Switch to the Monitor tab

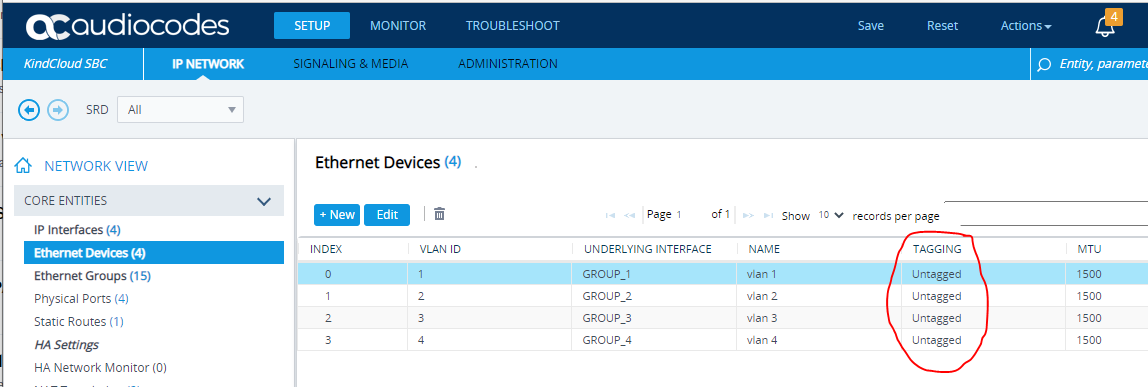click(x=398, y=26)
